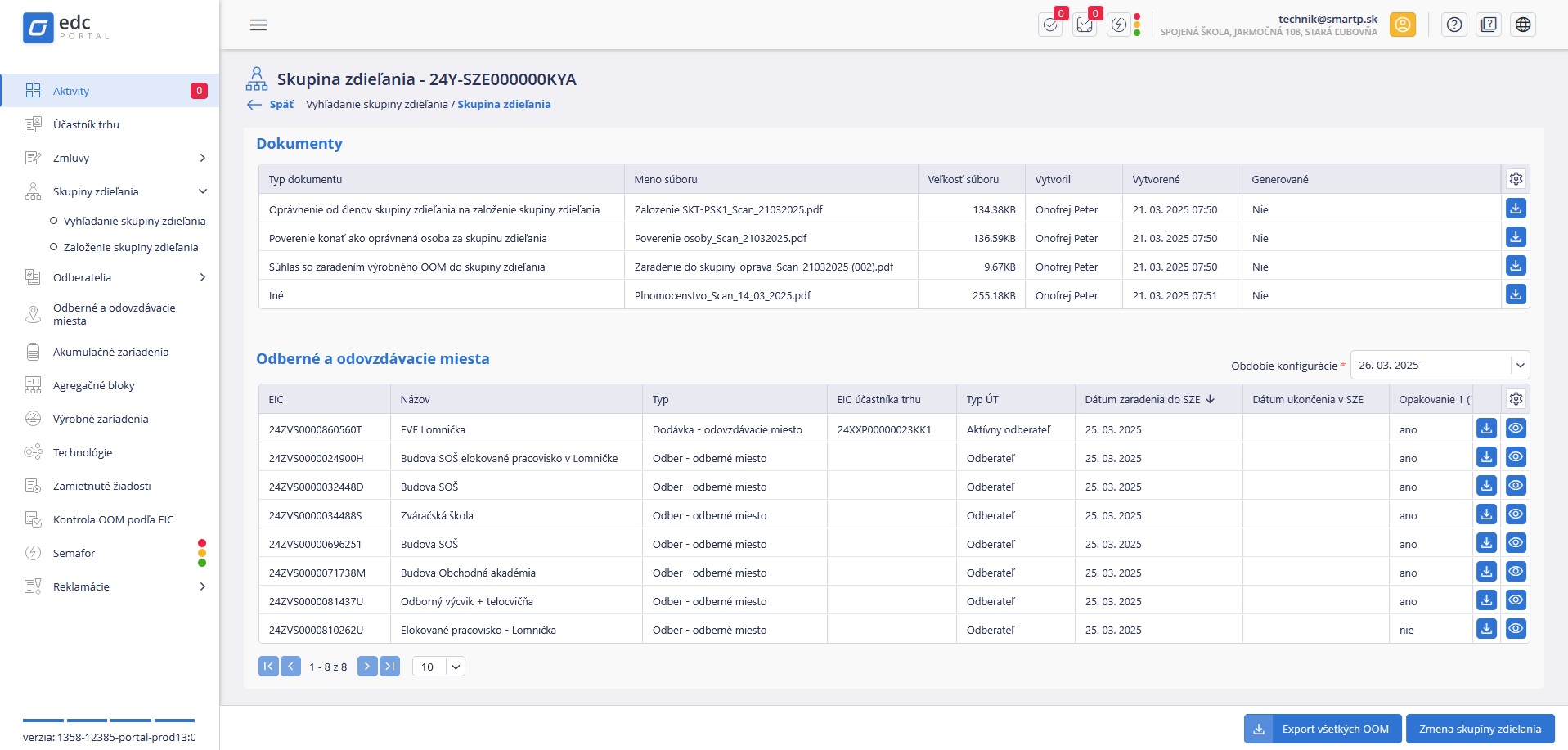The width and height of the screenshot is (1568, 750).
Task: Go to first page of OOM table
Action: click(x=268, y=667)
